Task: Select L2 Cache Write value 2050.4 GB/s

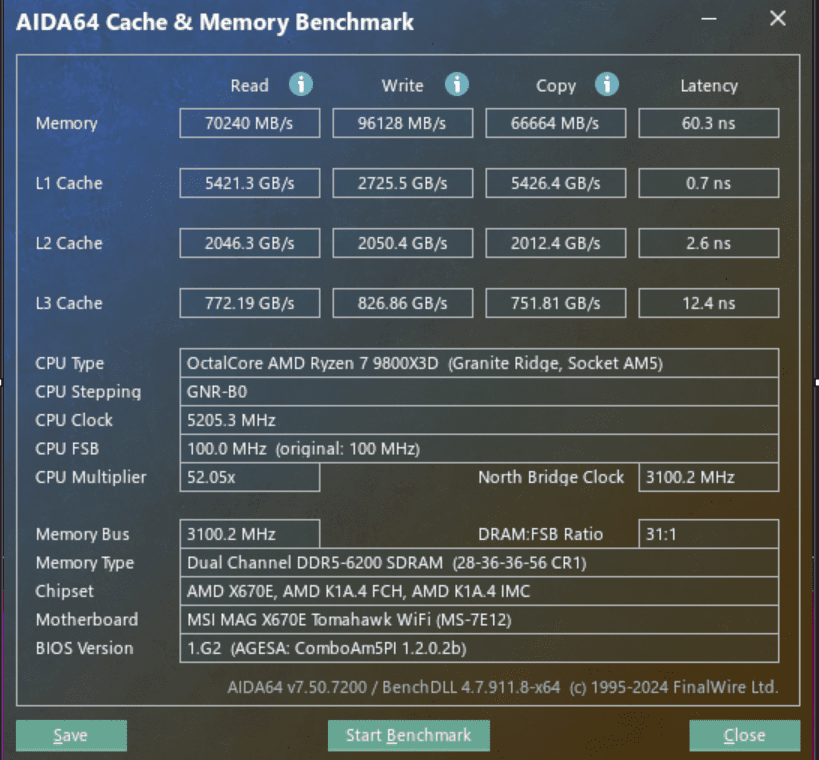Action: [x=403, y=243]
